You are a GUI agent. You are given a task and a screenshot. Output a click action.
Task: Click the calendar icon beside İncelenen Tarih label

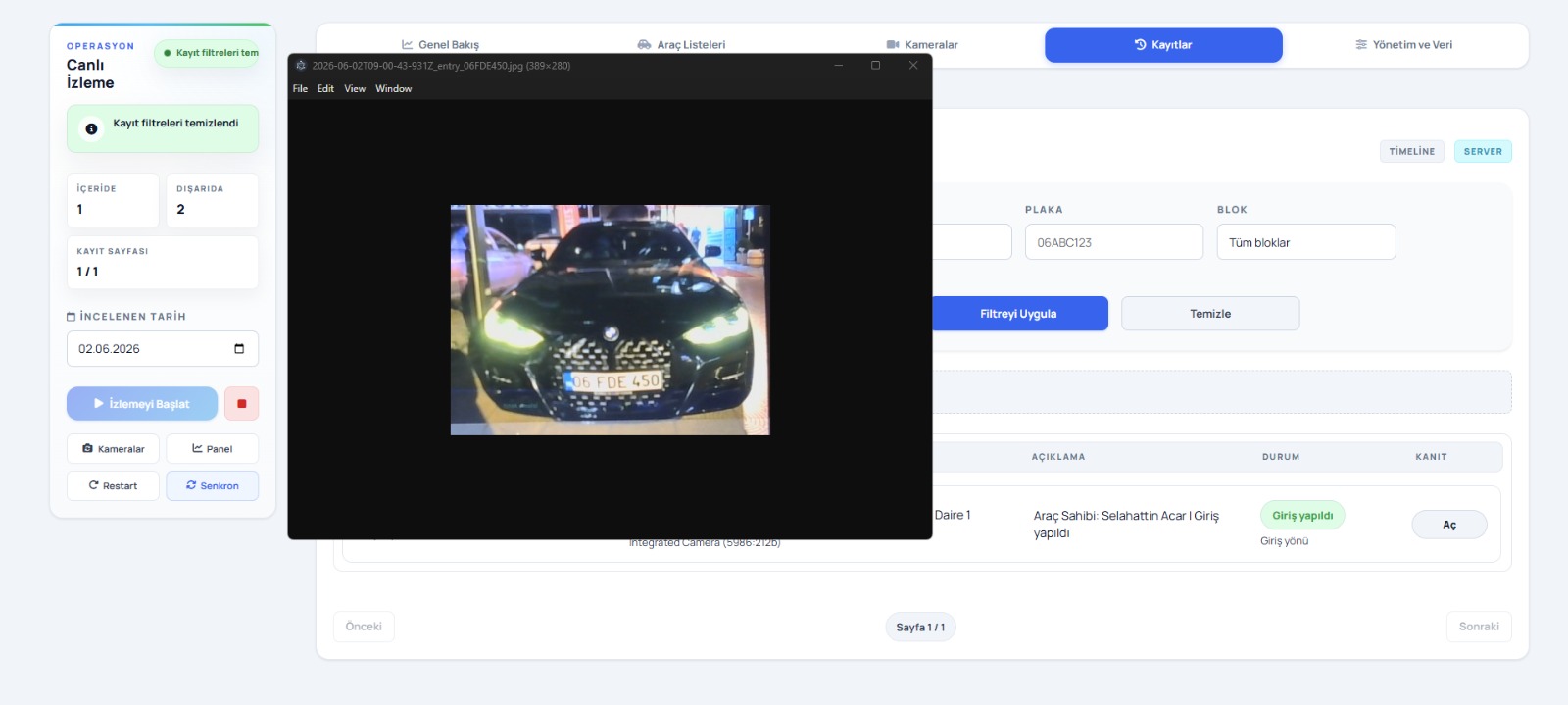pos(72,317)
